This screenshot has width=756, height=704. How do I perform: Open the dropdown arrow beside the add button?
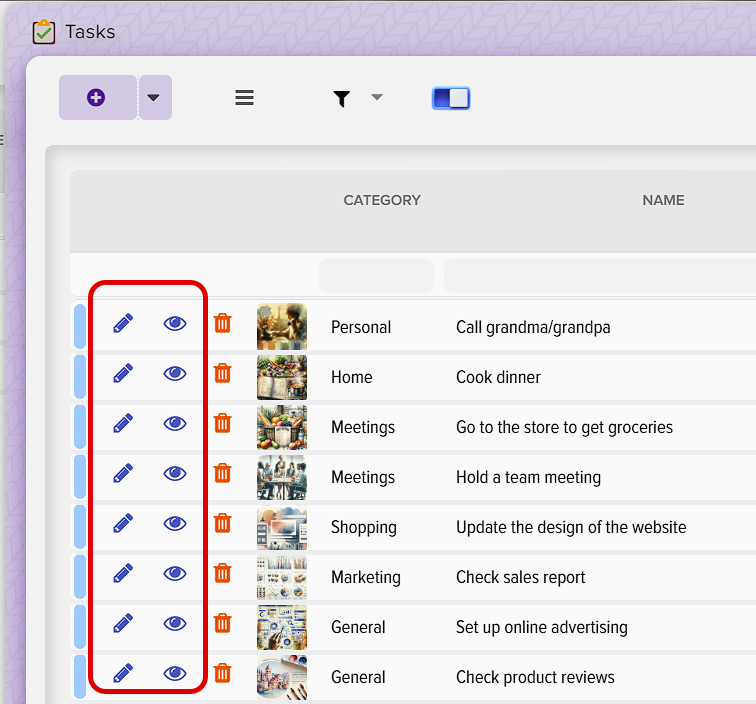point(155,97)
